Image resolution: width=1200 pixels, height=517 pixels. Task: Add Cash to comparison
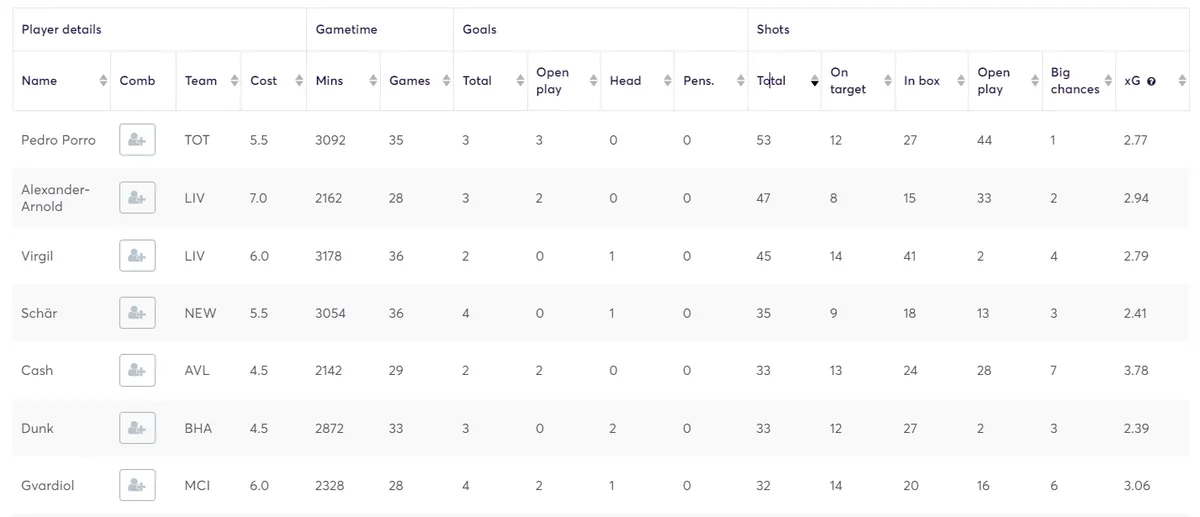(x=137, y=370)
